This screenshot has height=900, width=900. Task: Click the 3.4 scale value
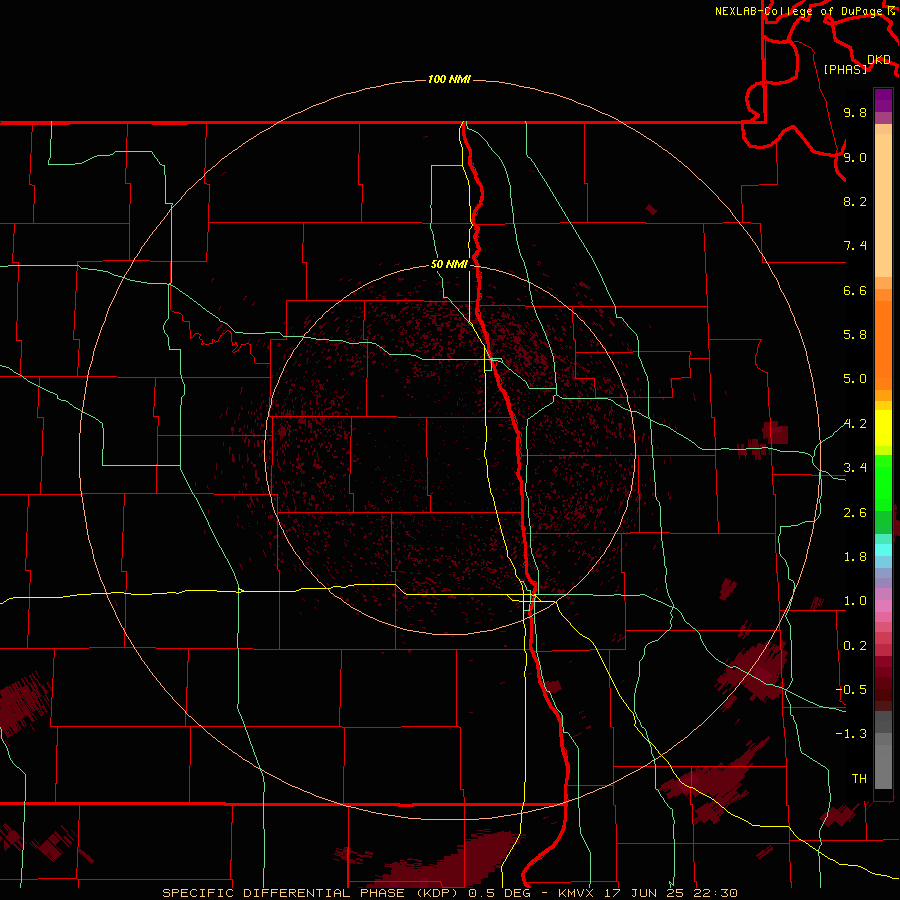[x=855, y=468]
